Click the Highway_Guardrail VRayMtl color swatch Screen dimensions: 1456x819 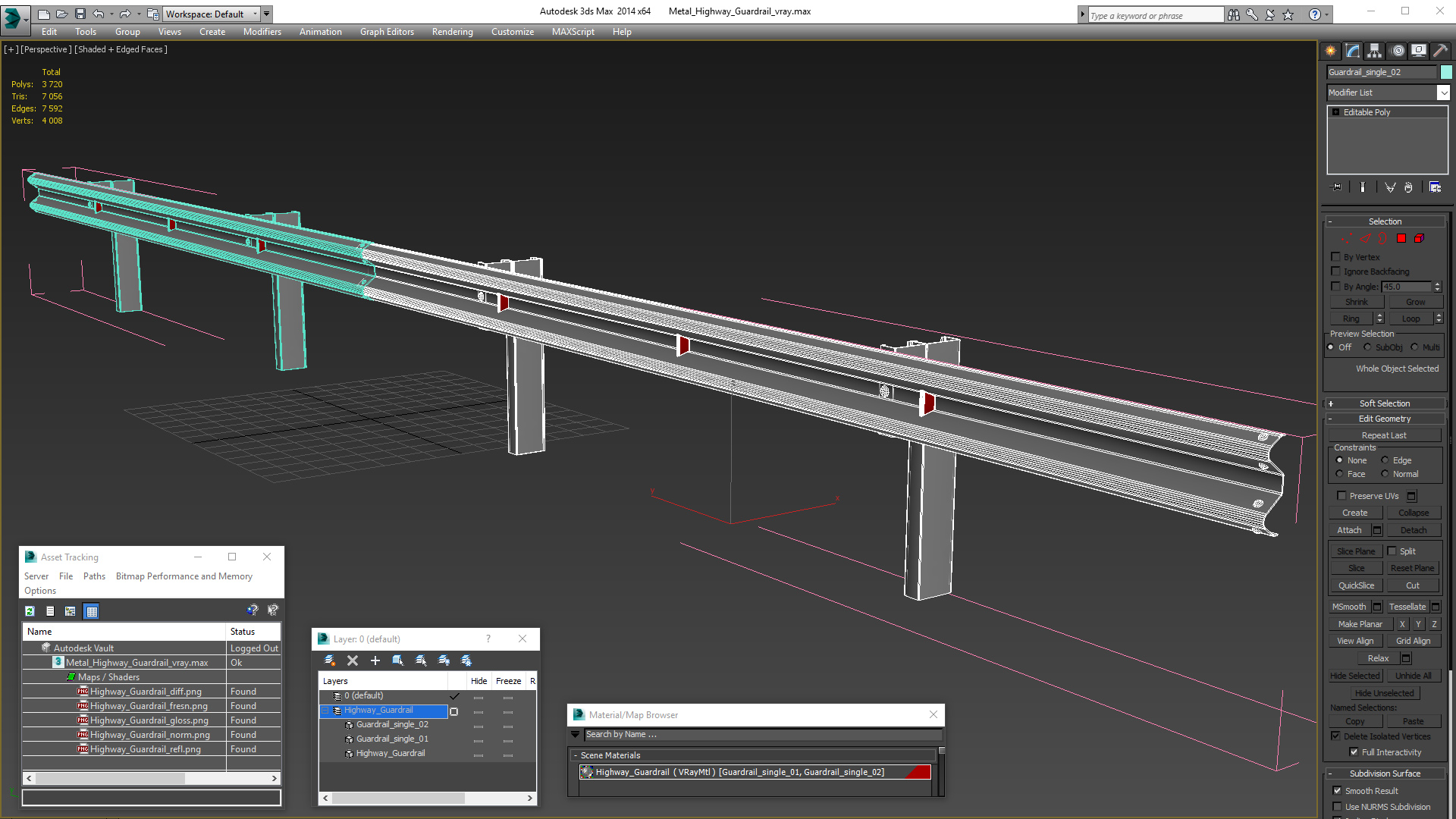tap(921, 772)
